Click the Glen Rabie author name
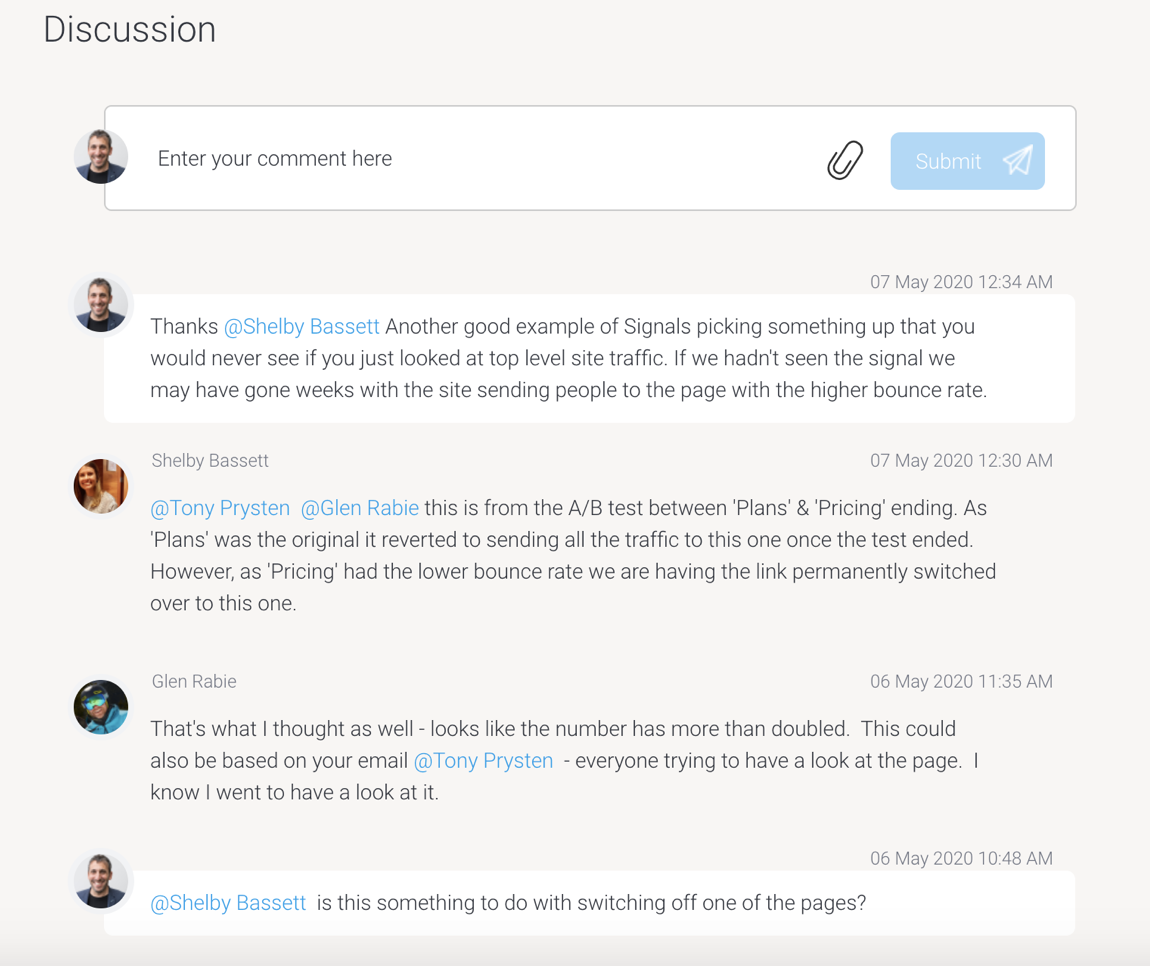The height and width of the screenshot is (966, 1150). [194, 682]
